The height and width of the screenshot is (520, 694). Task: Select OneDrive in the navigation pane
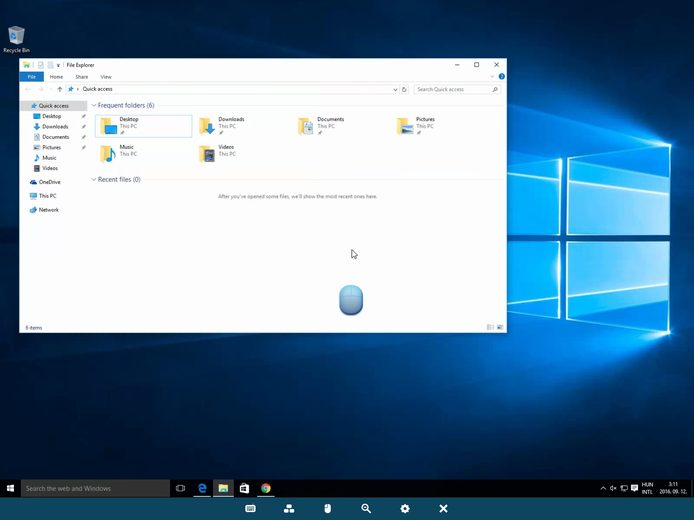[x=49, y=182]
